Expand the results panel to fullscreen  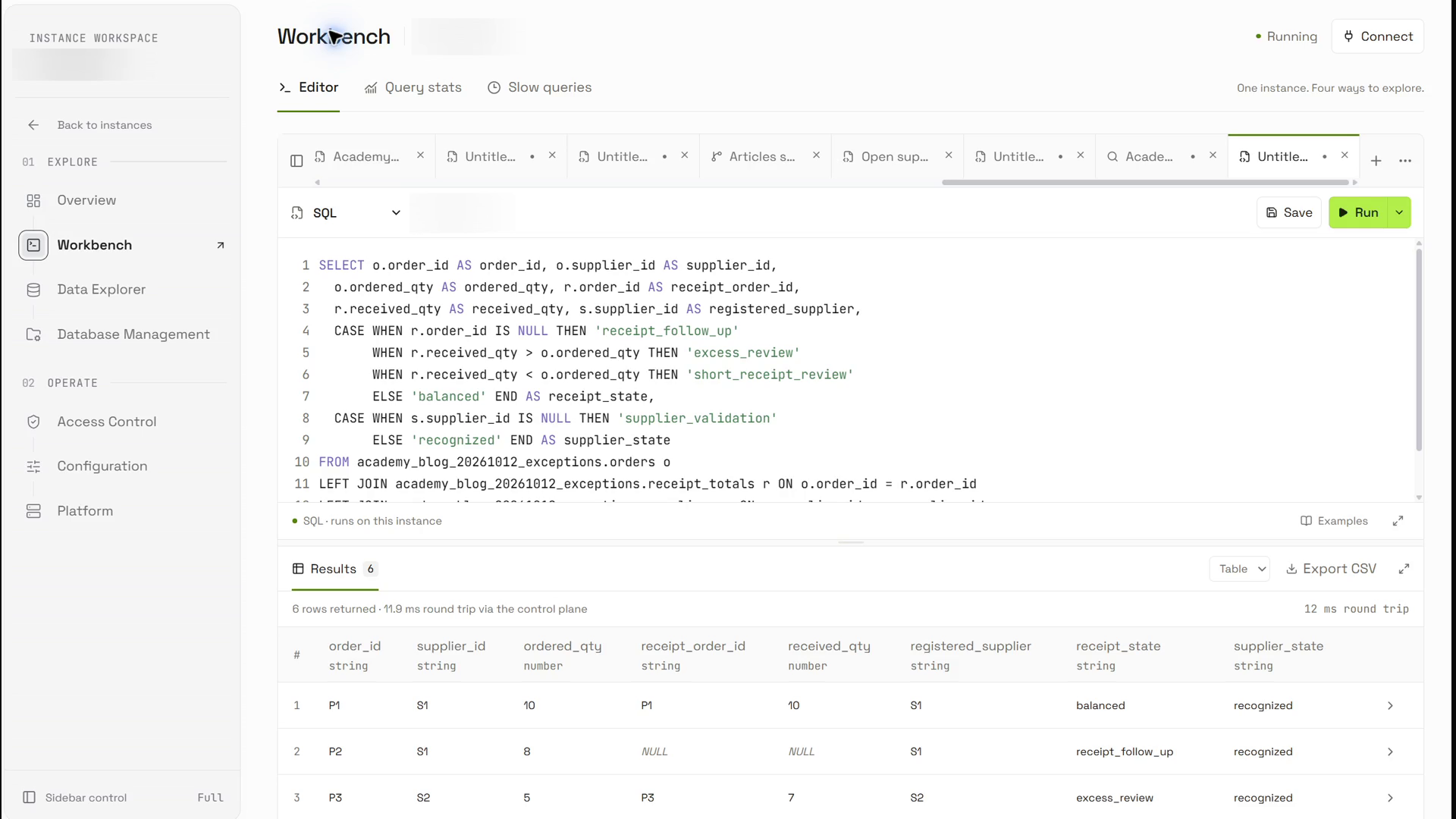pyautogui.click(x=1404, y=569)
